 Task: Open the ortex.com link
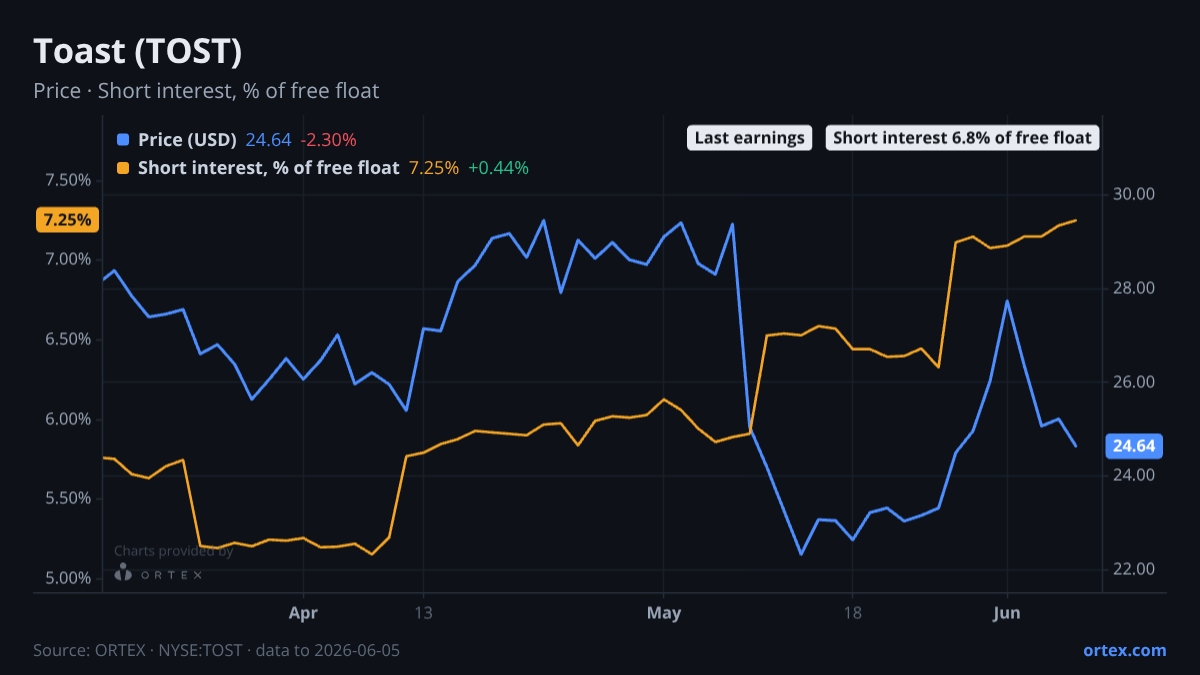coord(1125,650)
